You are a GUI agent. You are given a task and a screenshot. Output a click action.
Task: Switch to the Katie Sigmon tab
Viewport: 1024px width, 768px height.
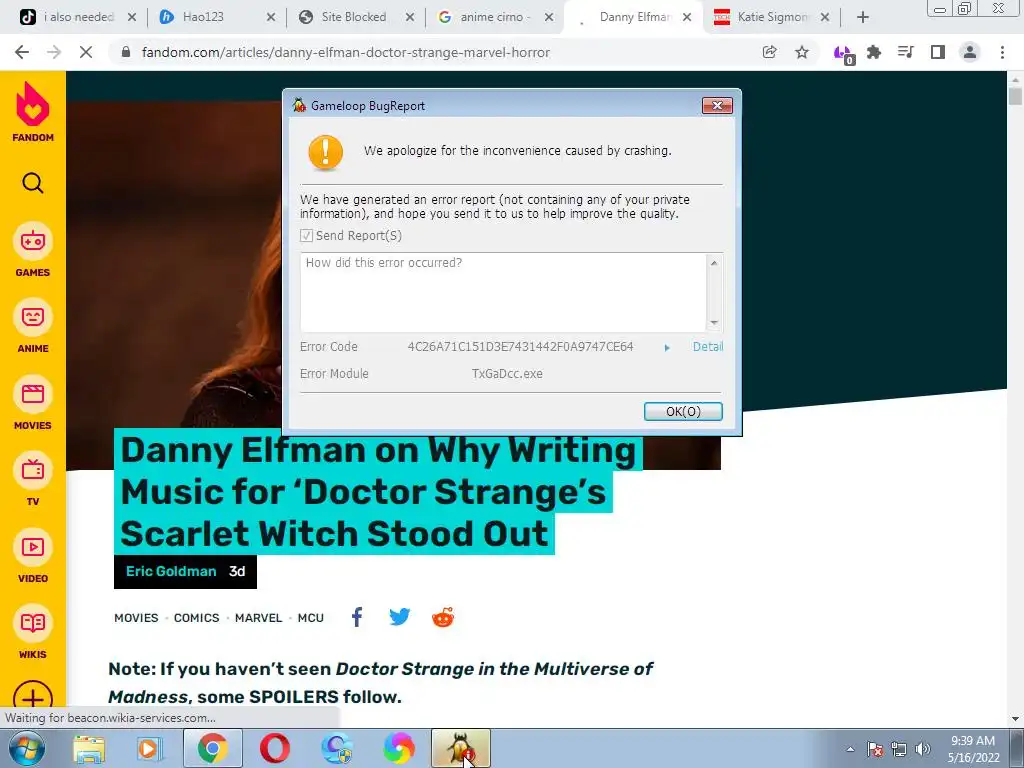coord(771,17)
